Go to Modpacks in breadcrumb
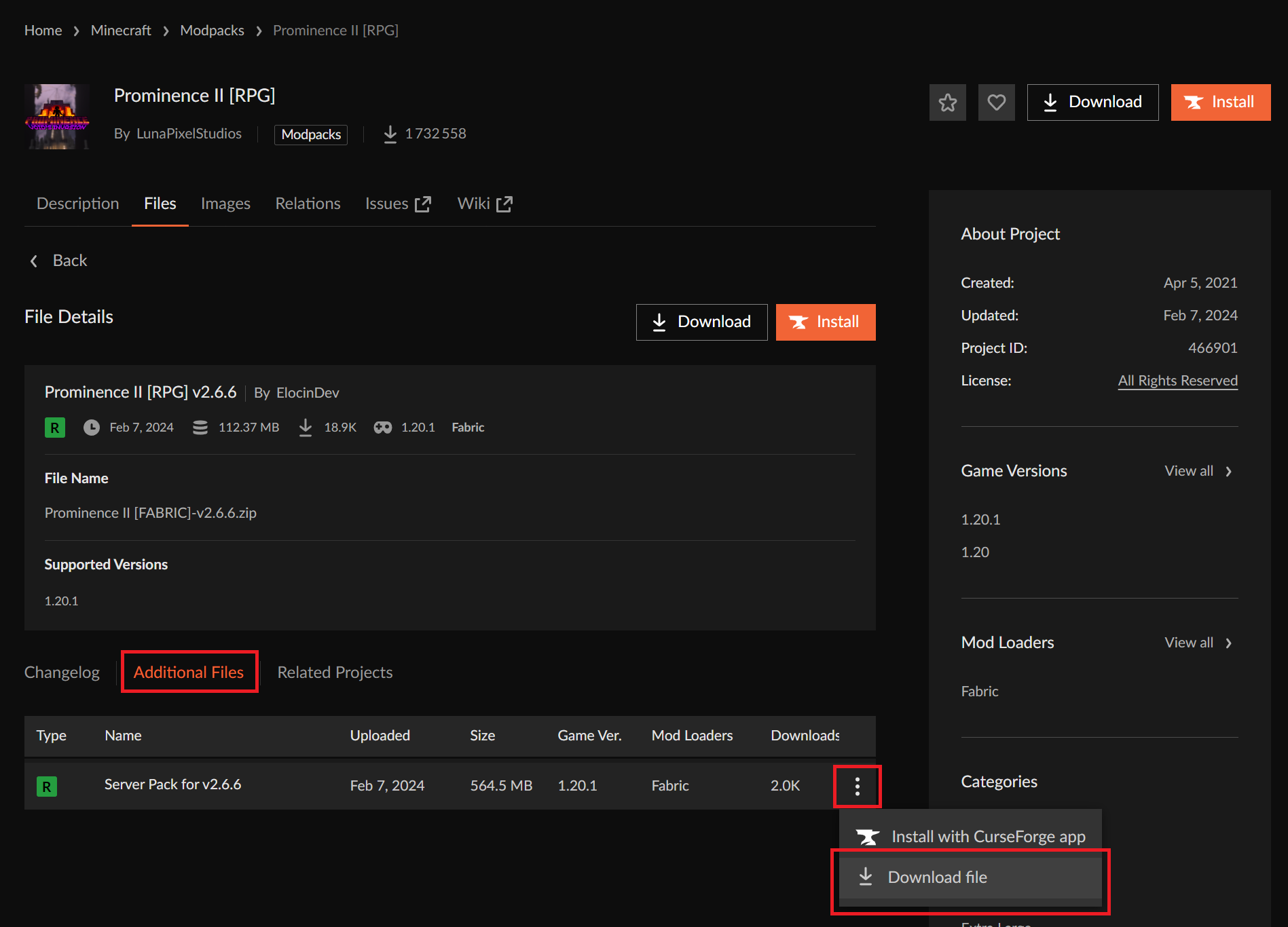 [x=212, y=31]
